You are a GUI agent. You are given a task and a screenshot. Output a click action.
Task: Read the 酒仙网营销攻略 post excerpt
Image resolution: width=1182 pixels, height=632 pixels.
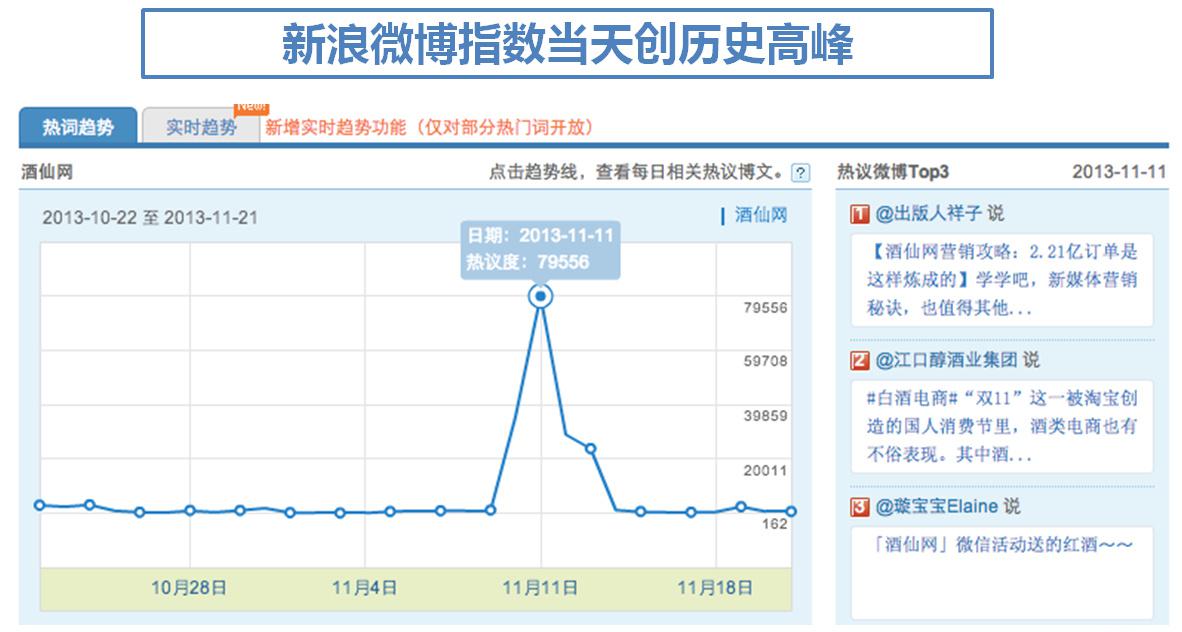pyautogui.click(x=1002, y=280)
